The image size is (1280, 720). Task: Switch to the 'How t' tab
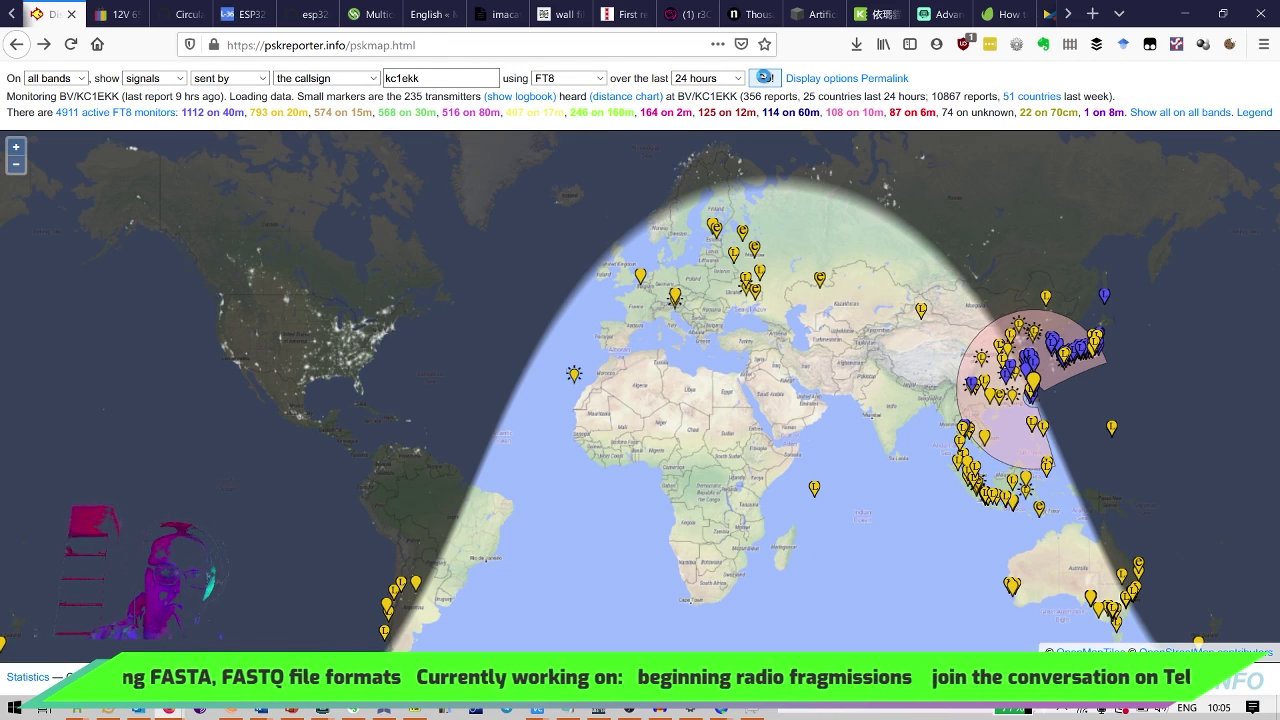pyautogui.click(x=1002, y=14)
